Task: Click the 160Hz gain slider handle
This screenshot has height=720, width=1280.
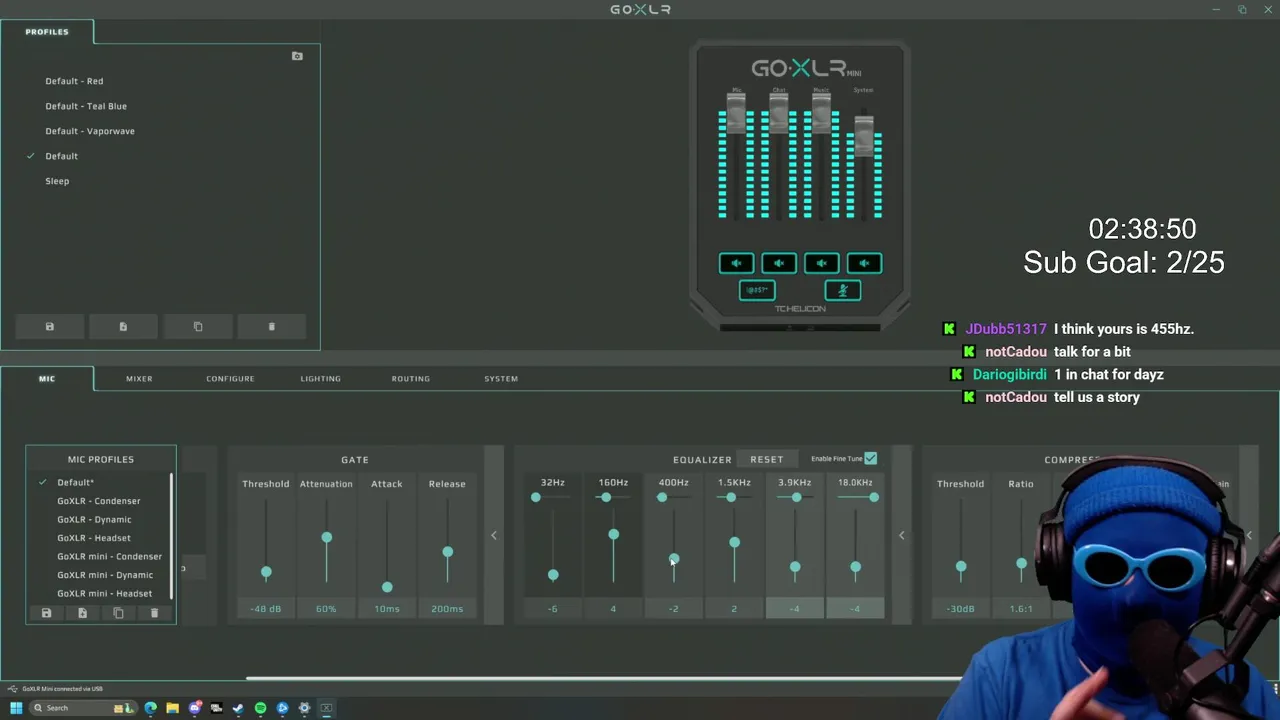Action: (x=613, y=535)
